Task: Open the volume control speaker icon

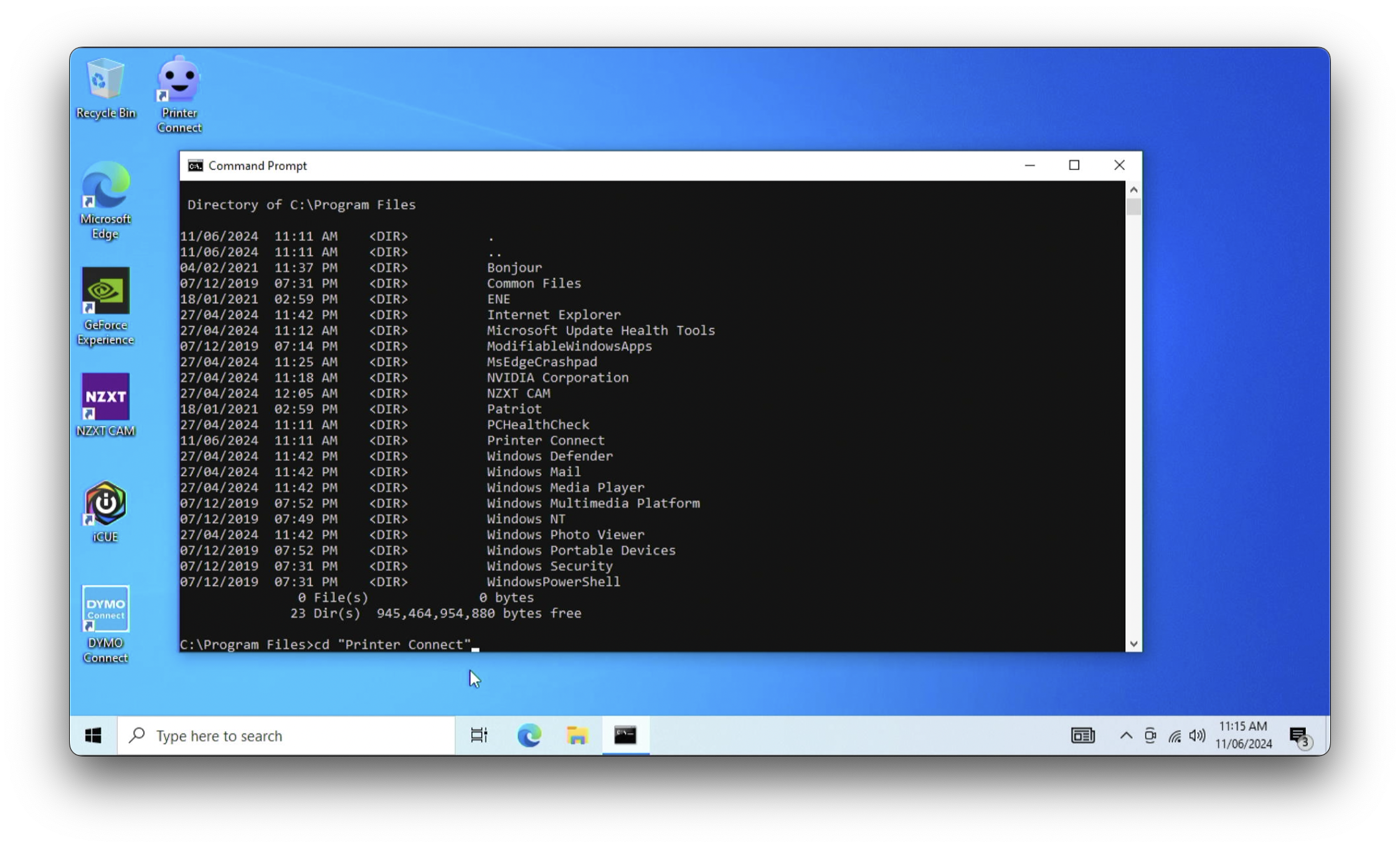Action: pos(1196,736)
